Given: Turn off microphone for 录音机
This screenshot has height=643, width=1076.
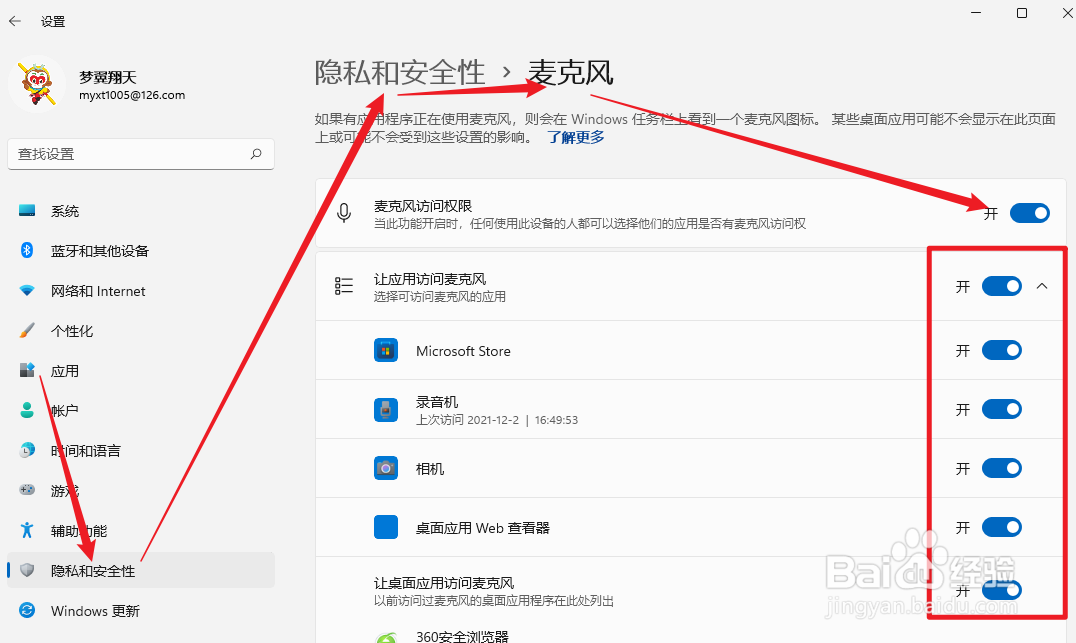Looking at the screenshot, I should tap(1001, 409).
